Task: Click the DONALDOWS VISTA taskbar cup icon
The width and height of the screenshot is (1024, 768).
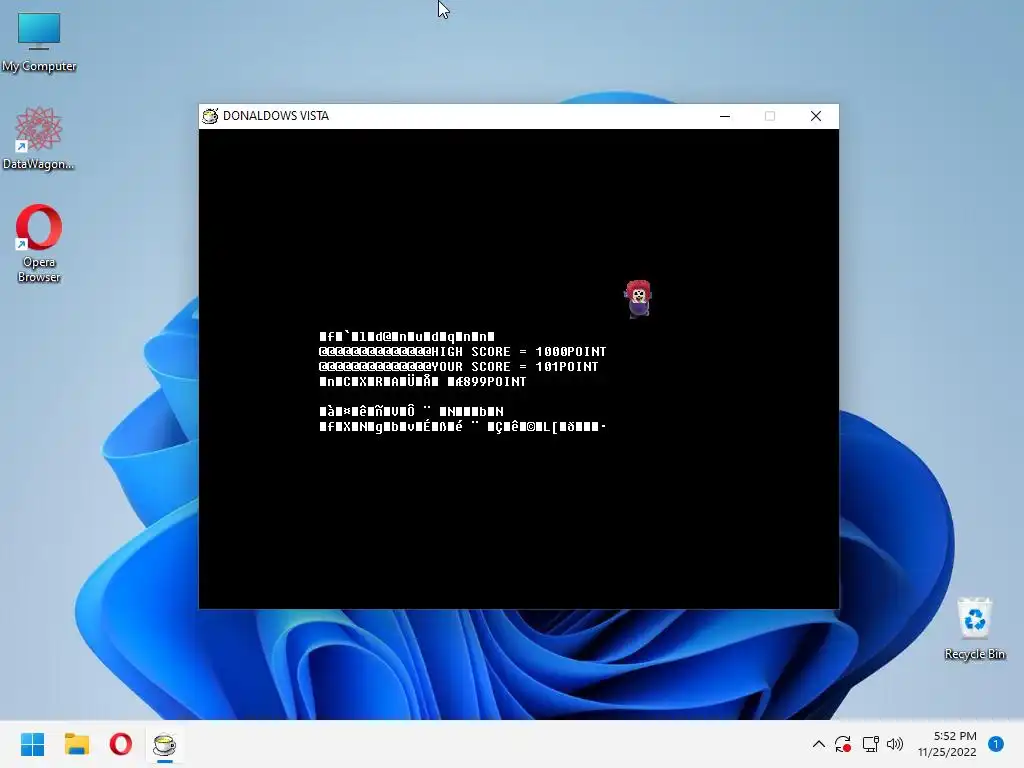Action: pos(165,744)
